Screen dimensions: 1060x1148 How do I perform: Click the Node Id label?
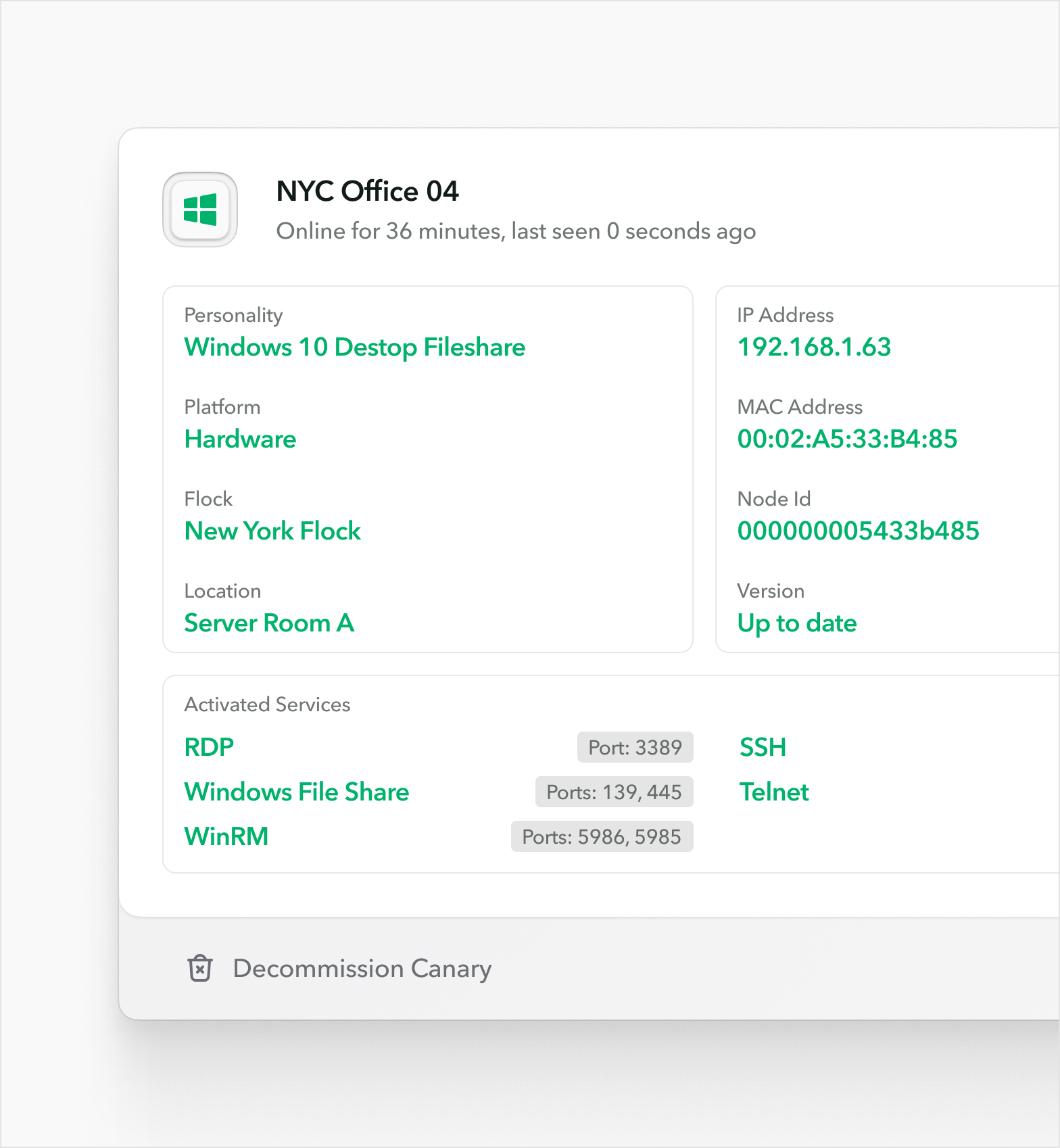[775, 499]
